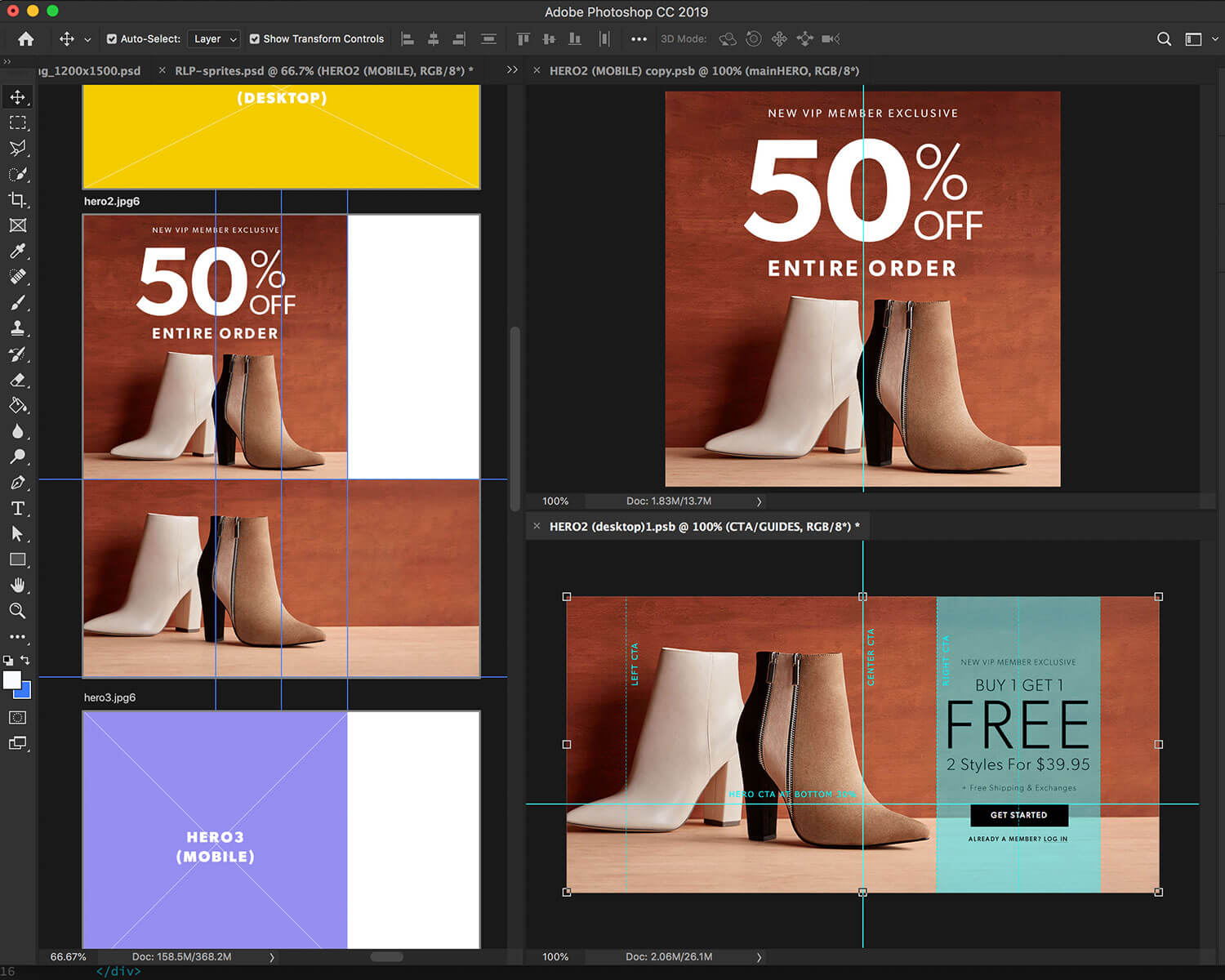
Task: Select the Eyedropper tool
Action: point(17,251)
